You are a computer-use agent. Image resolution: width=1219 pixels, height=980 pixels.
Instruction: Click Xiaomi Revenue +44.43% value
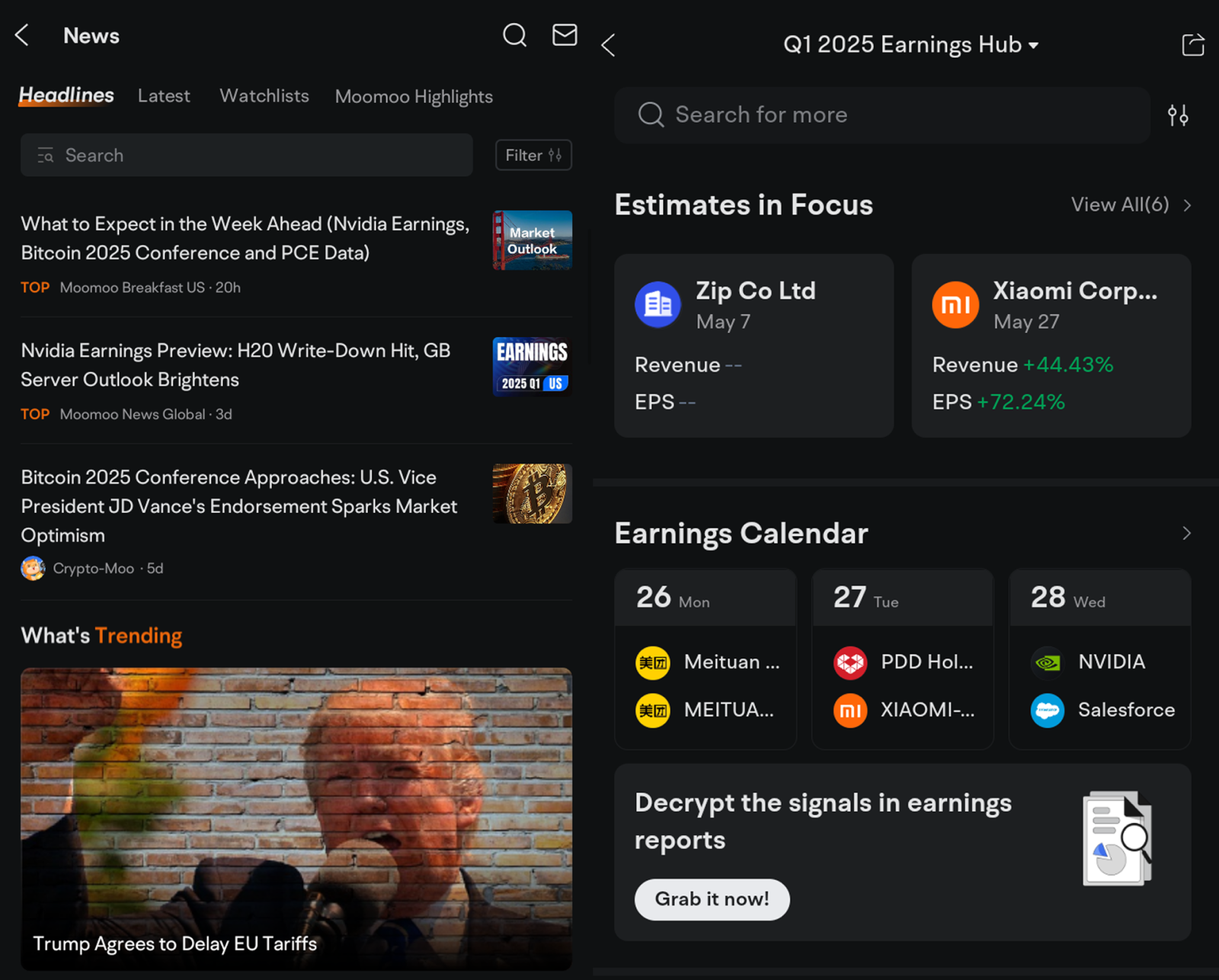[1068, 365]
